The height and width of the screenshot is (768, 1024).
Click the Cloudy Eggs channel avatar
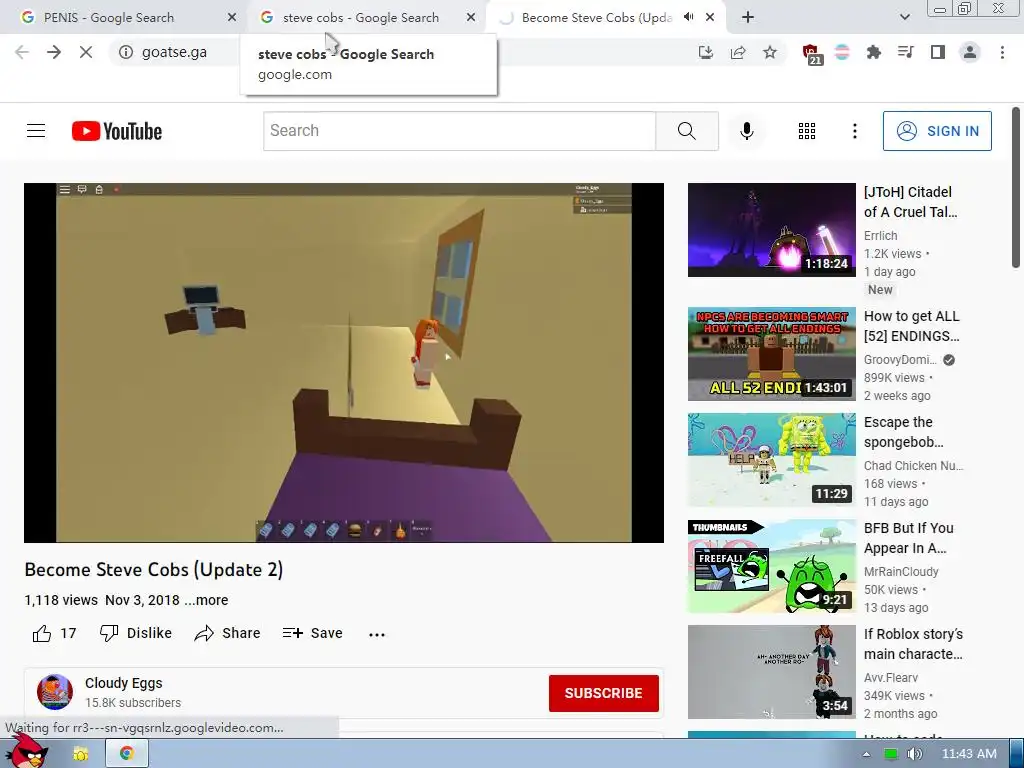(x=55, y=692)
